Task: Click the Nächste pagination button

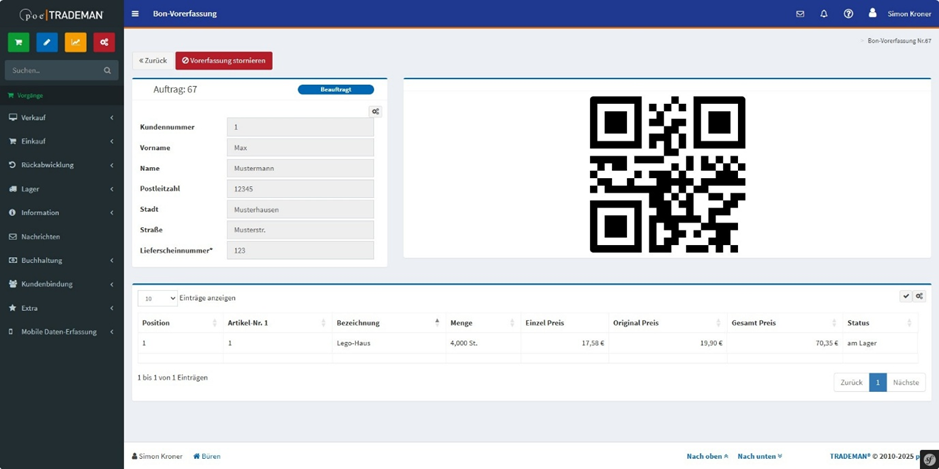Action: click(905, 382)
